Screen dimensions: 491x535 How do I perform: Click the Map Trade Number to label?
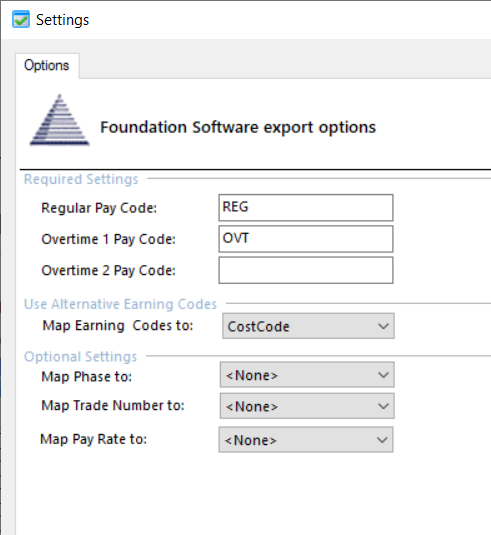point(113,406)
